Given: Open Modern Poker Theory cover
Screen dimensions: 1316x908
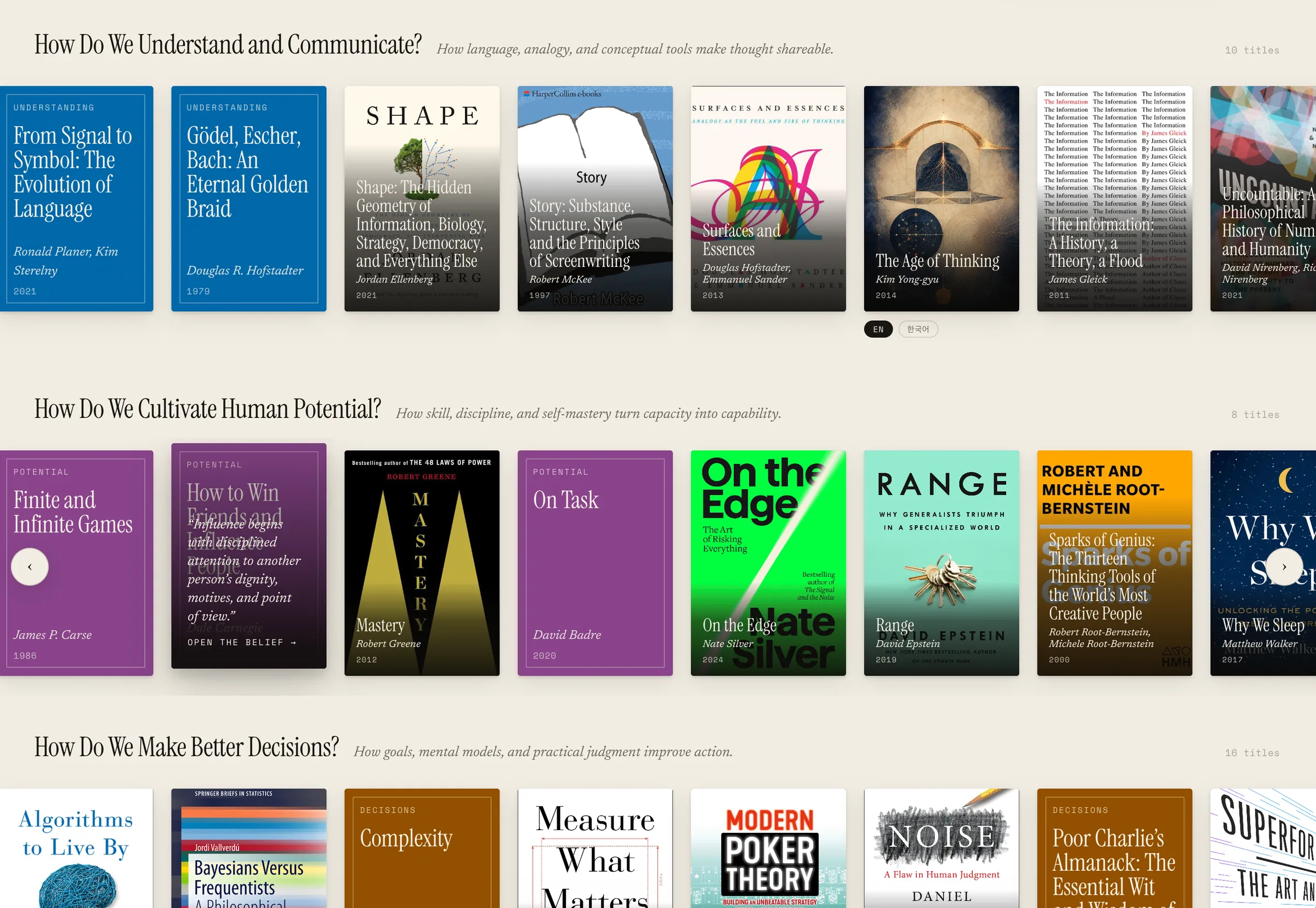Looking at the screenshot, I should pos(768,848).
